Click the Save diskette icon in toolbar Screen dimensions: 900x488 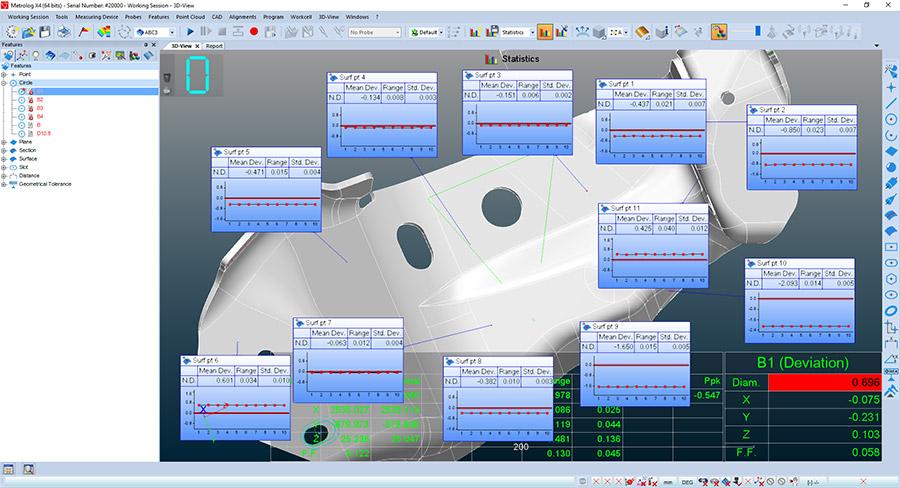tap(45, 32)
